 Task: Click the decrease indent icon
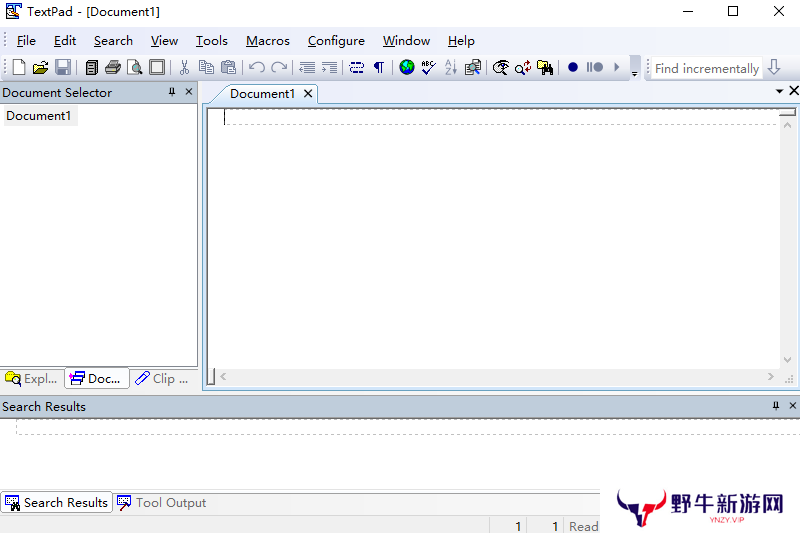pos(307,67)
